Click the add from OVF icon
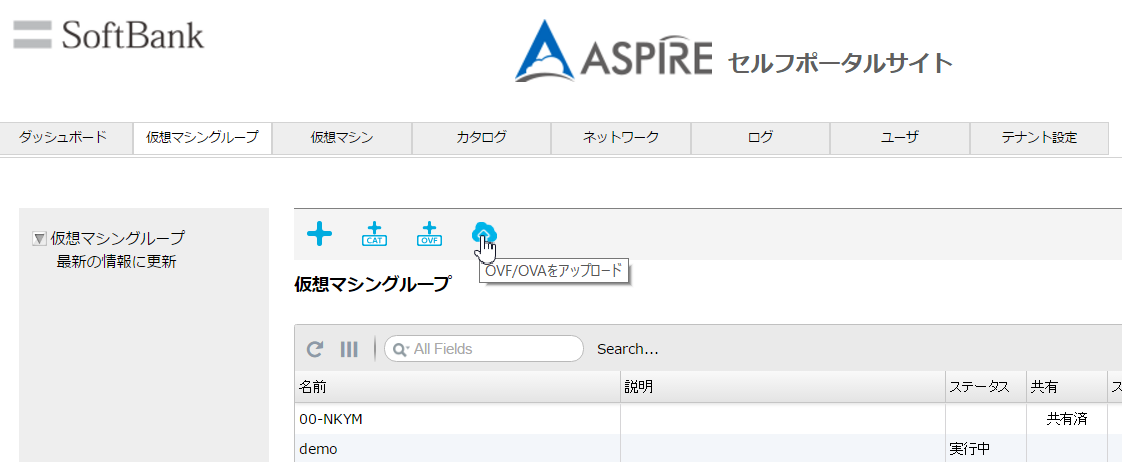Viewport: 1122px width, 462px height. [429, 234]
